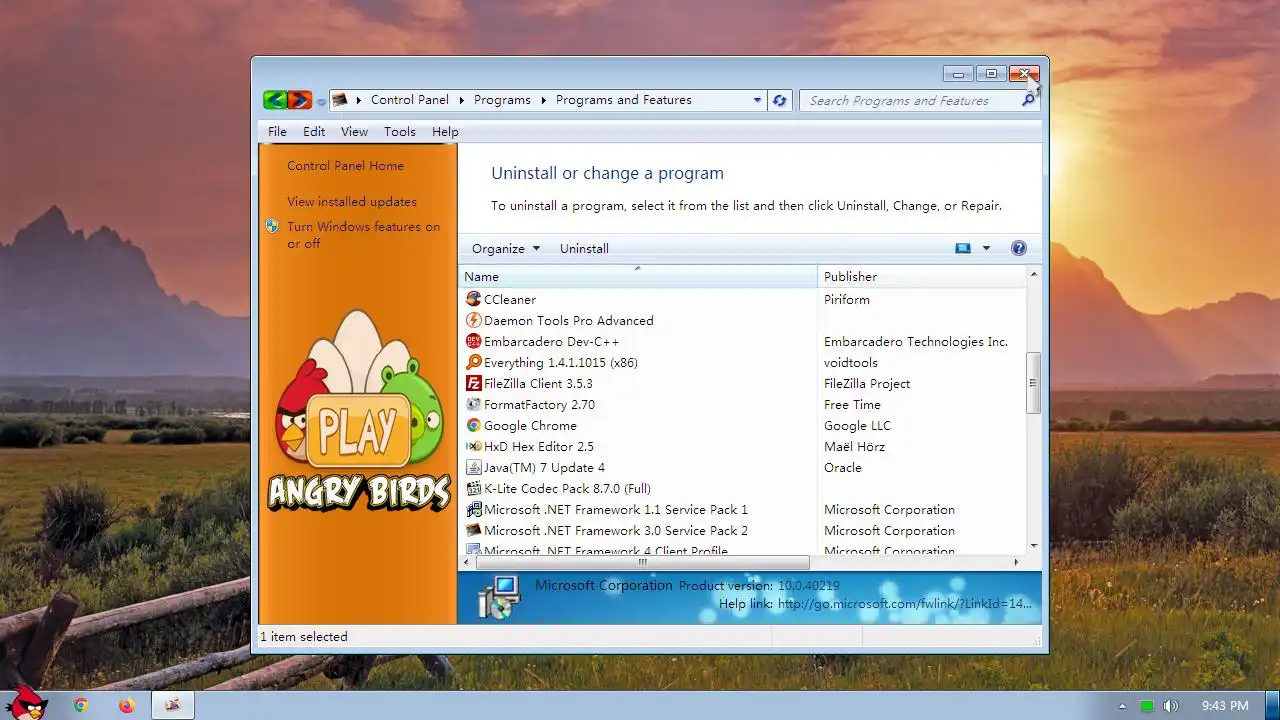The height and width of the screenshot is (720, 1280).
Task: Select Embarcadero Dev-C++ icon
Action: pos(474,341)
